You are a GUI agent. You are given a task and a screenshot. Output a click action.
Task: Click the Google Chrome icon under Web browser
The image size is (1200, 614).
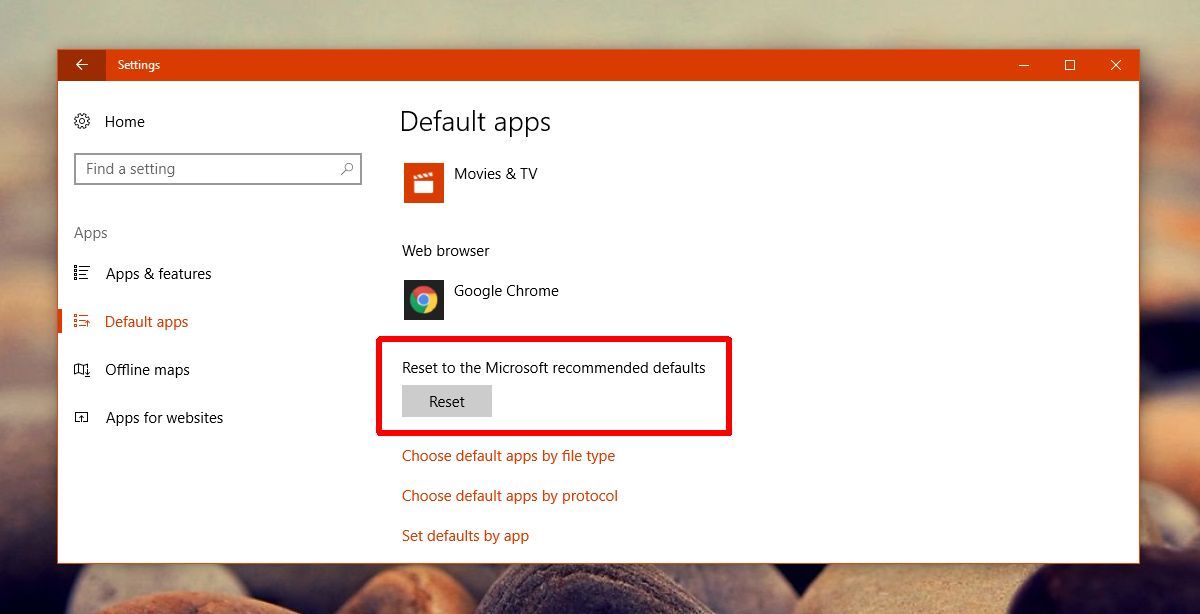pos(424,300)
